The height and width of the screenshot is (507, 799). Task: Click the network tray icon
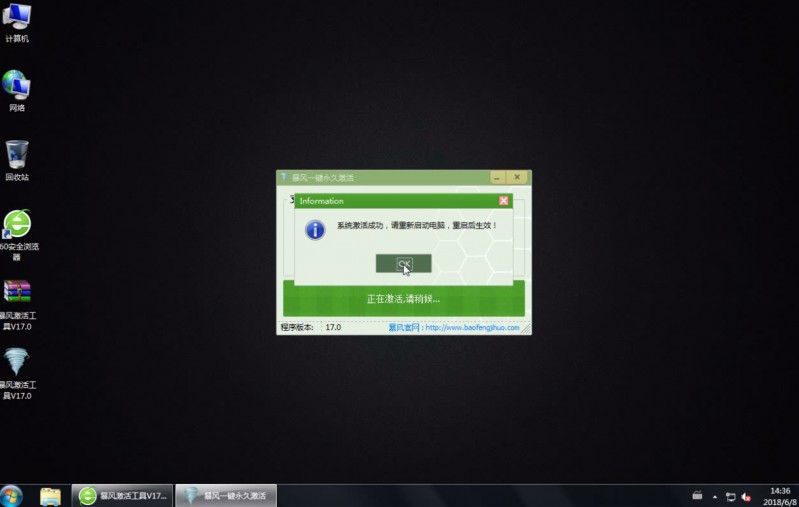pos(730,496)
